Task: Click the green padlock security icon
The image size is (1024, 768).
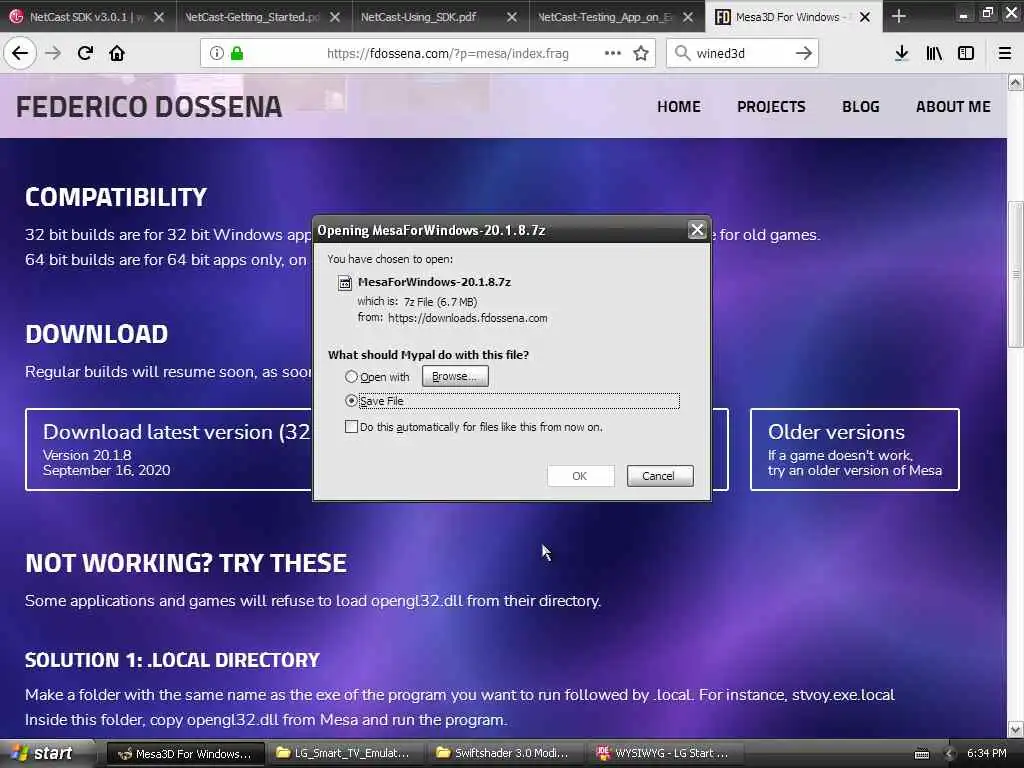Action: coord(237,53)
